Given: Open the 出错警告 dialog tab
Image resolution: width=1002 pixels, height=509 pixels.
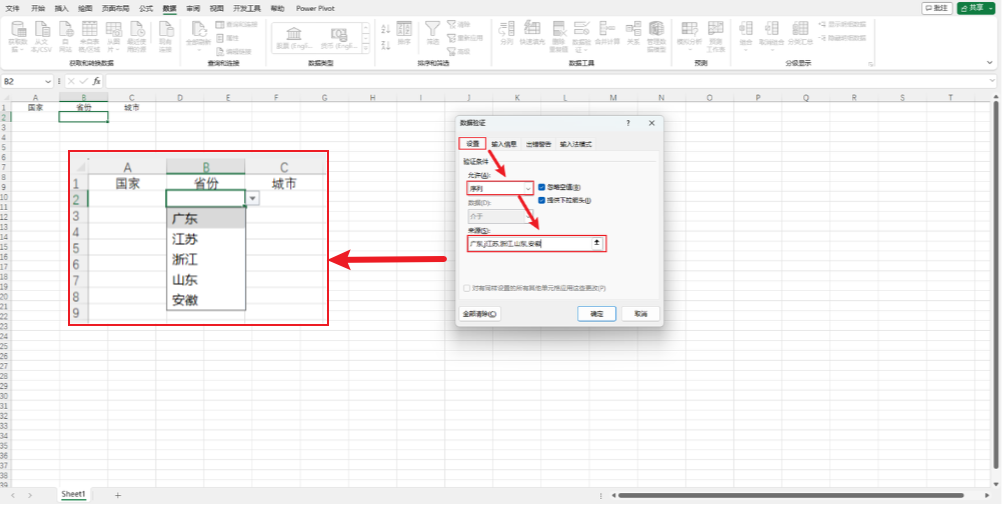Looking at the screenshot, I should point(539,144).
